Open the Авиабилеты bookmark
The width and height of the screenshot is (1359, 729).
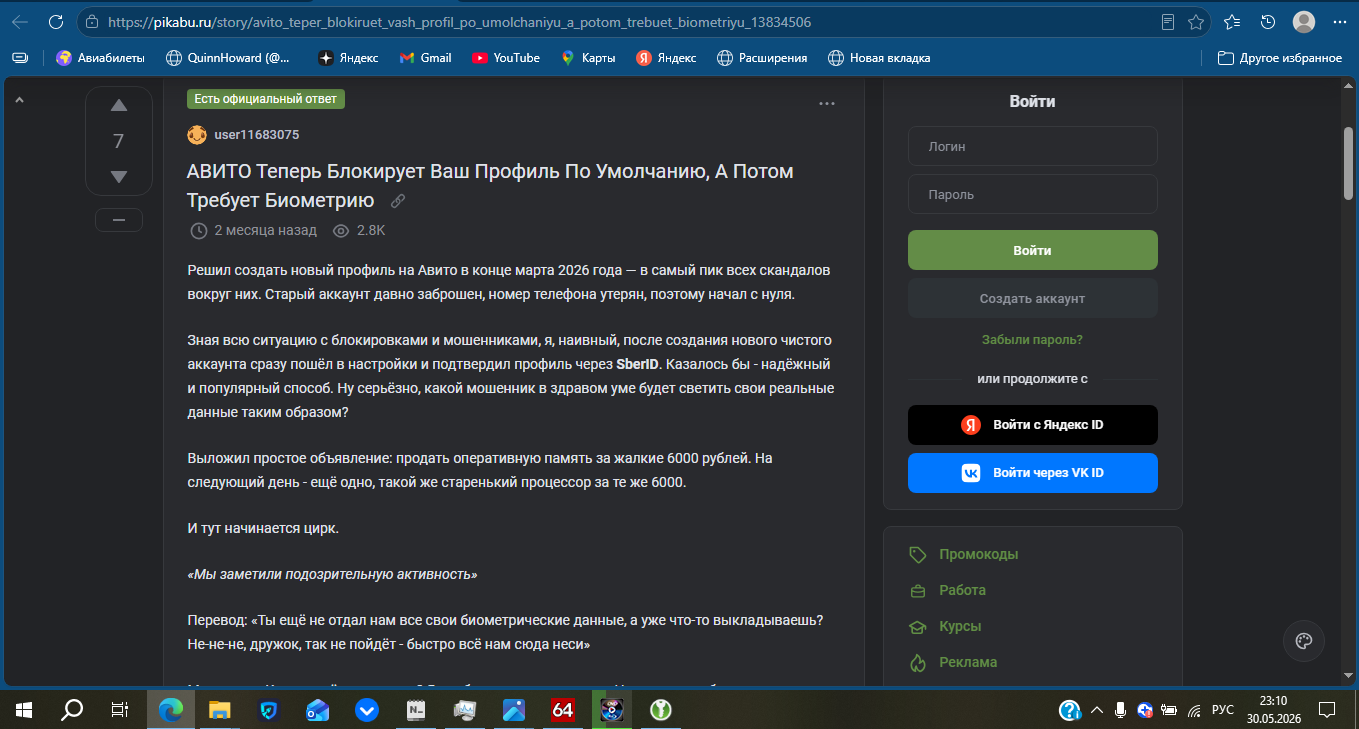pos(100,58)
